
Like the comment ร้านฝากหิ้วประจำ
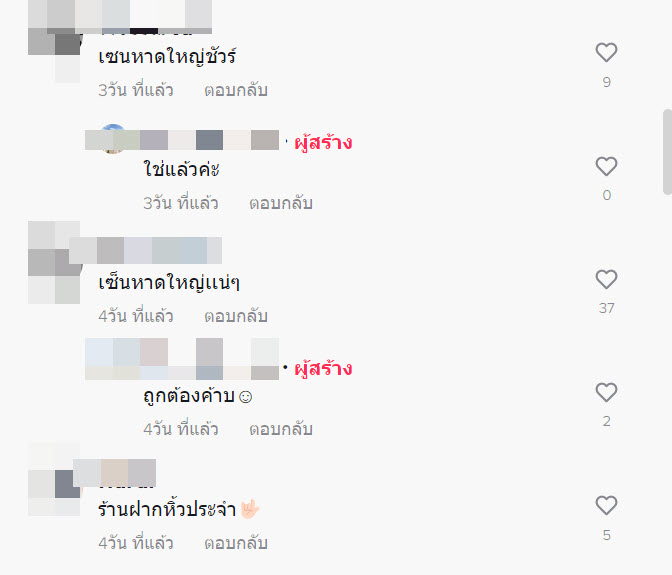tap(606, 506)
